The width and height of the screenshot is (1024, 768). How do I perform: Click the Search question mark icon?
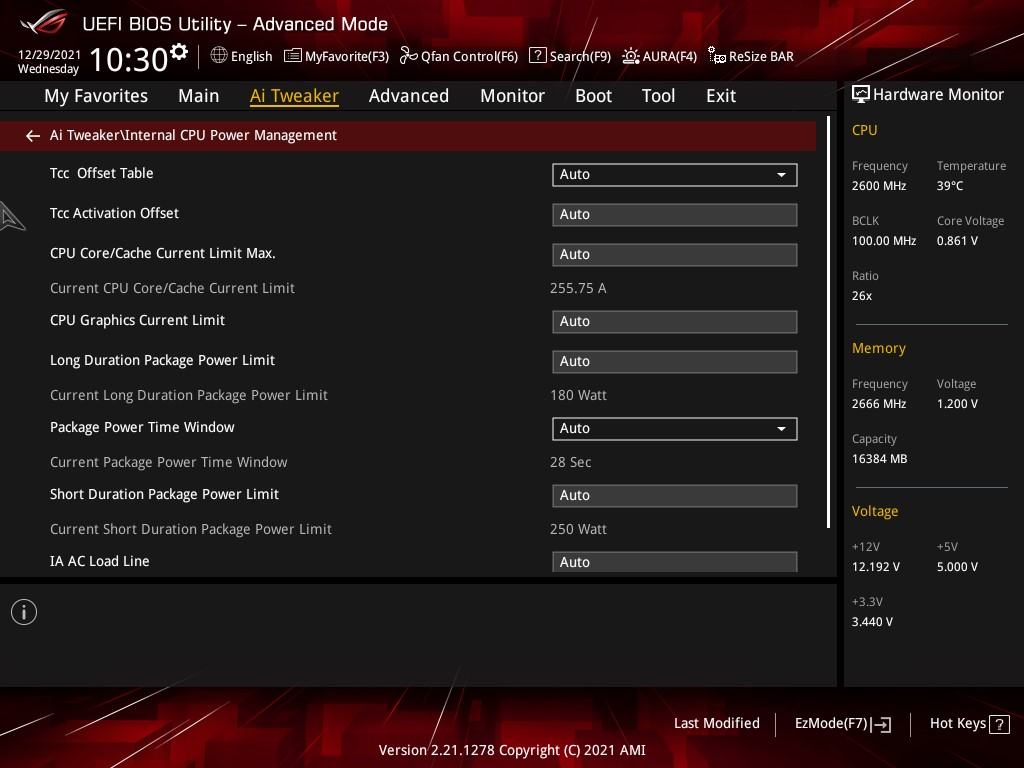(537, 56)
